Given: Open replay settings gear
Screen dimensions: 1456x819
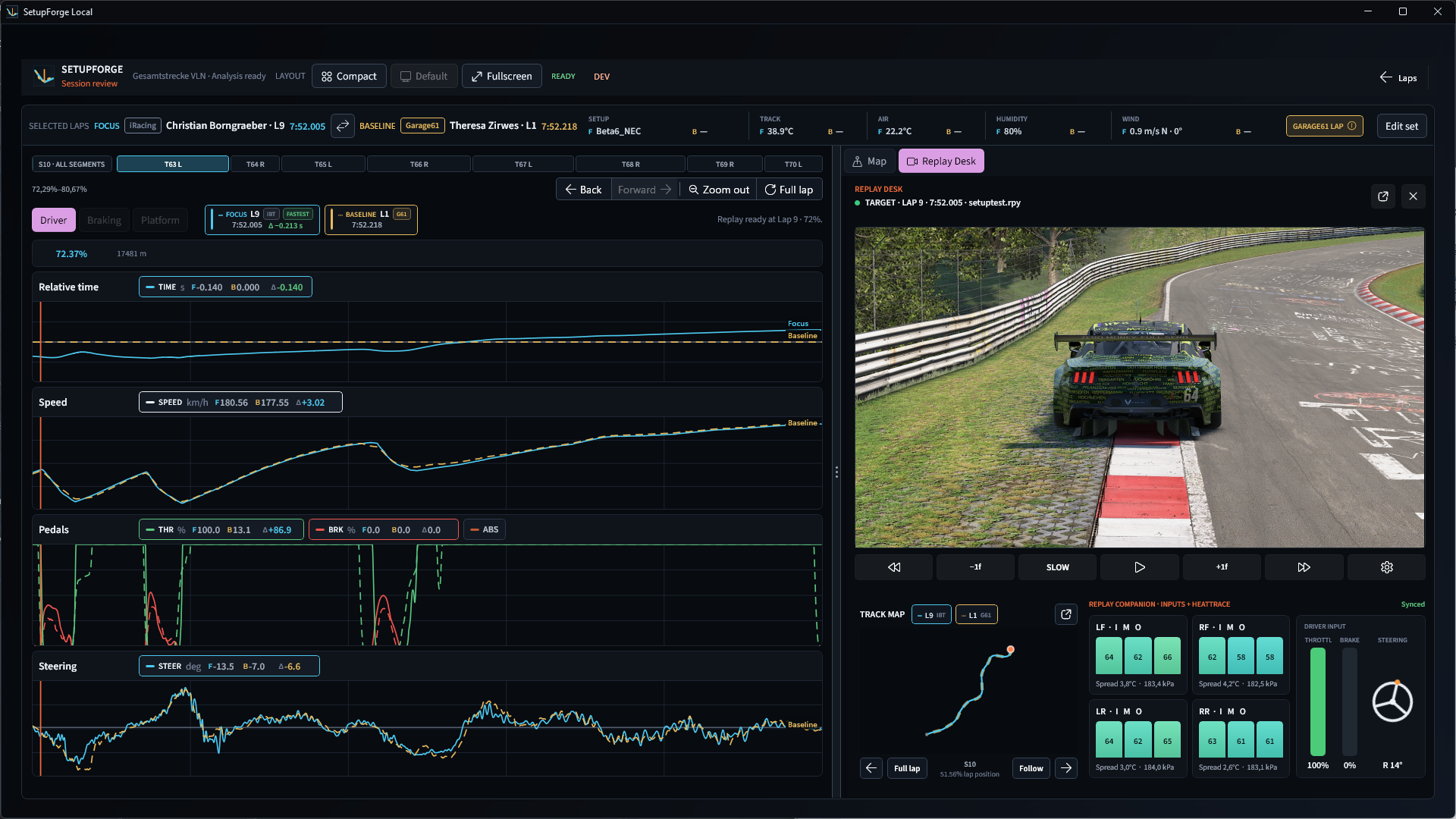Looking at the screenshot, I should click(x=1387, y=567).
